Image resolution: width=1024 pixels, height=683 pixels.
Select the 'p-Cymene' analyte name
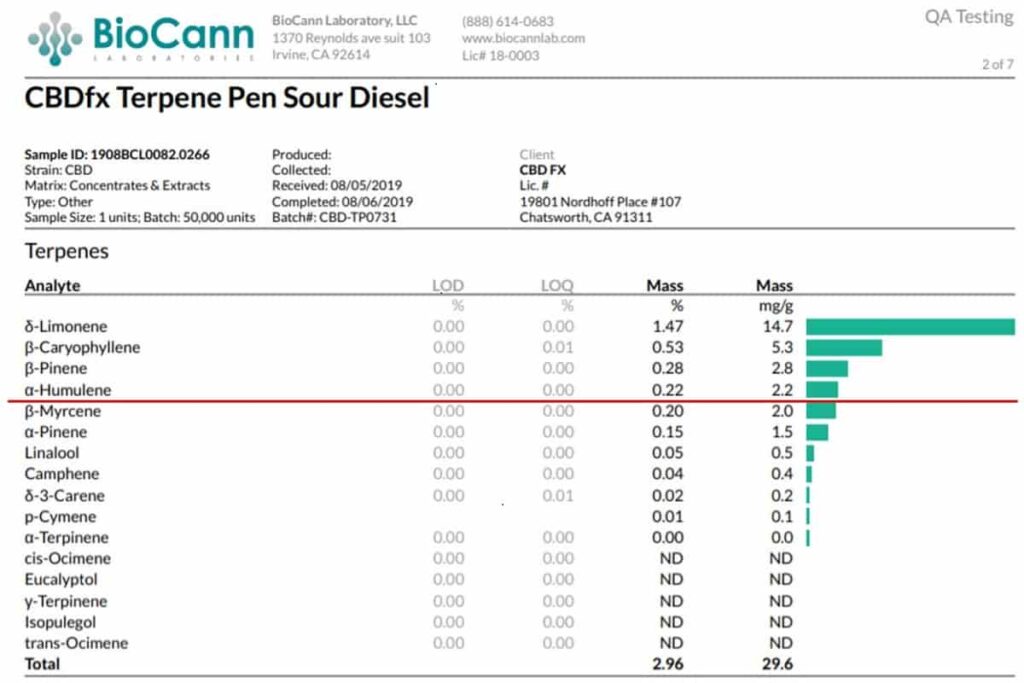click(x=60, y=516)
